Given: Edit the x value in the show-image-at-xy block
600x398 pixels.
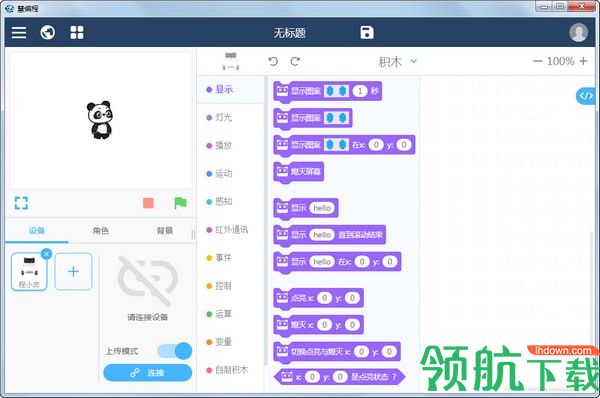Looking at the screenshot, I should (376, 145).
